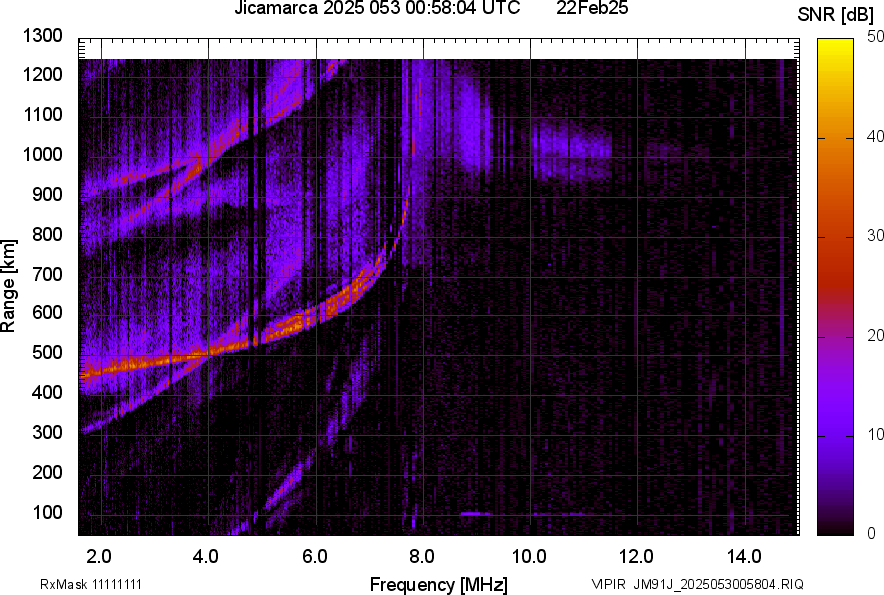Click the colorbar tick label '50'
The image size is (884, 595).
pos(875,37)
